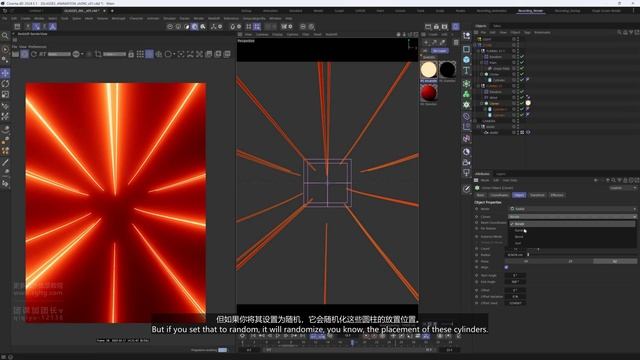Click the search icon in Attributes manager header
The height and width of the screenshot is (360, 640).
[x=613, y=180]
